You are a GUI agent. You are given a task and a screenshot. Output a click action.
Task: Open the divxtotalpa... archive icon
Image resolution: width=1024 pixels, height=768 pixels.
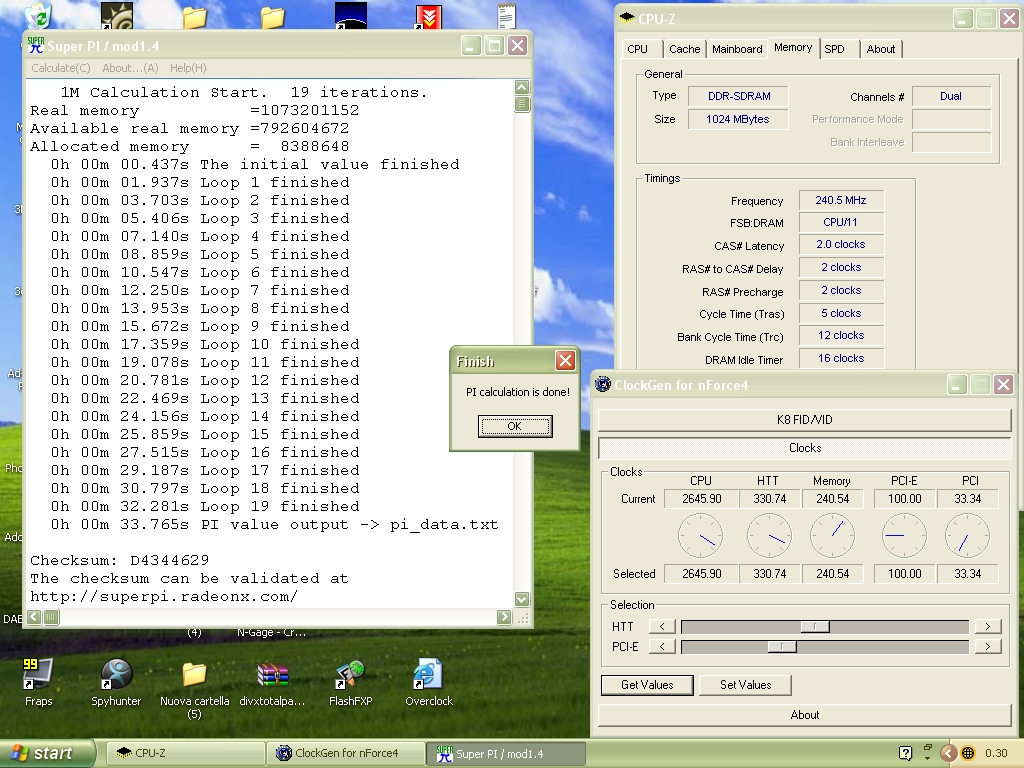pyautogui.click(x=272, y=682)
